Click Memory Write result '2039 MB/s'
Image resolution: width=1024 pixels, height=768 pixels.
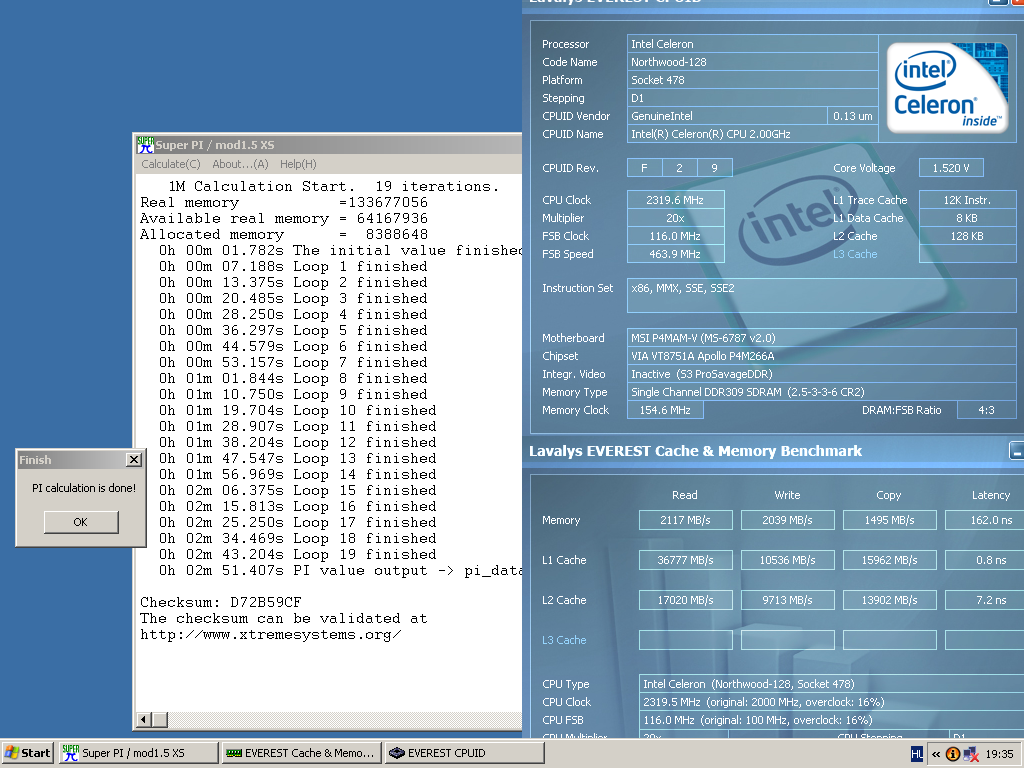pos(788,520)
